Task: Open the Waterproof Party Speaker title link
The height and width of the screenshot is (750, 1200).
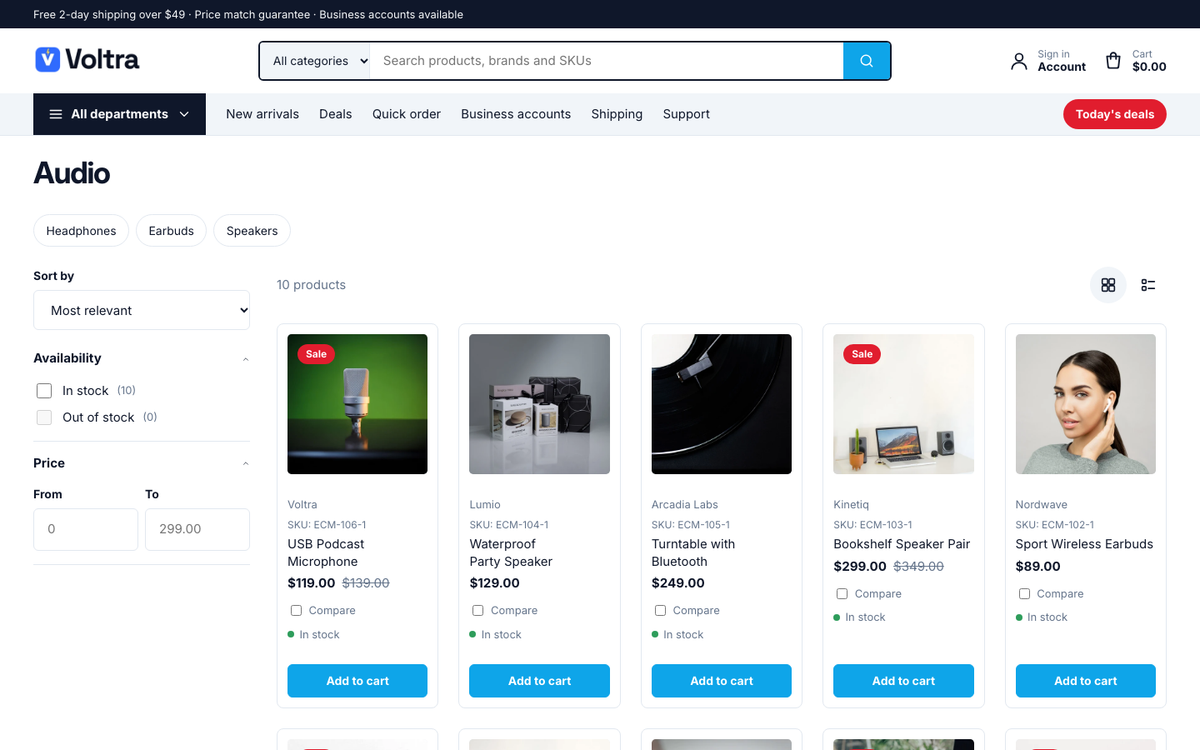Action: [x=511, y=553]
